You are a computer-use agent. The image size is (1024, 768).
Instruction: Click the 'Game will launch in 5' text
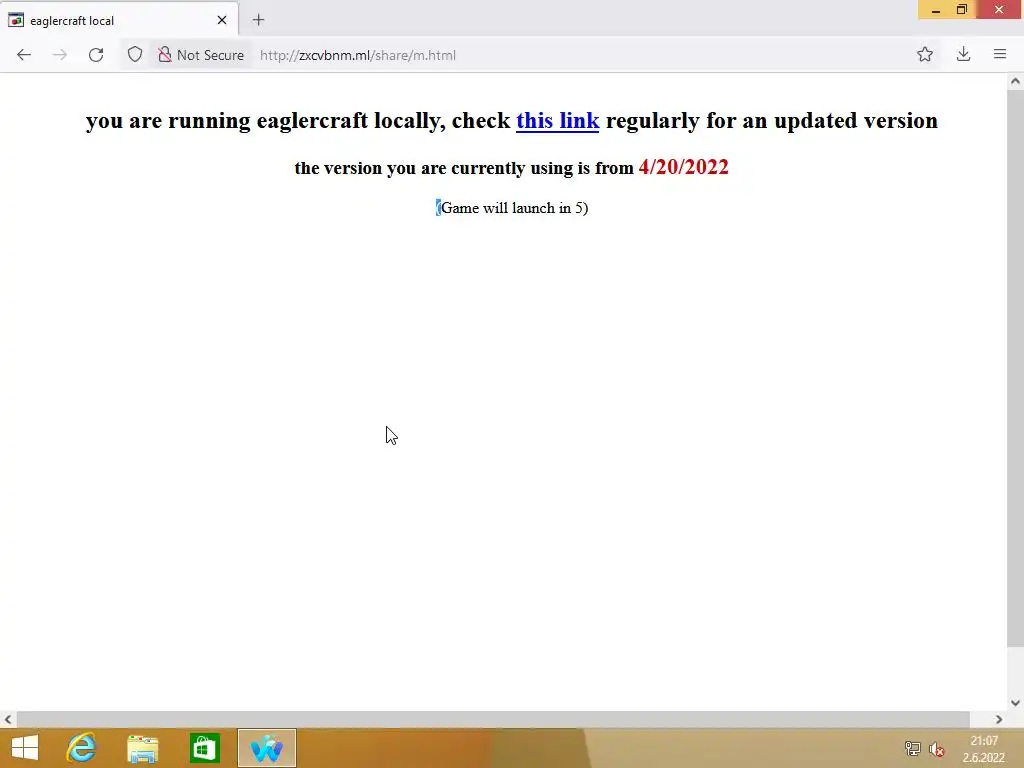click(512, 208)
